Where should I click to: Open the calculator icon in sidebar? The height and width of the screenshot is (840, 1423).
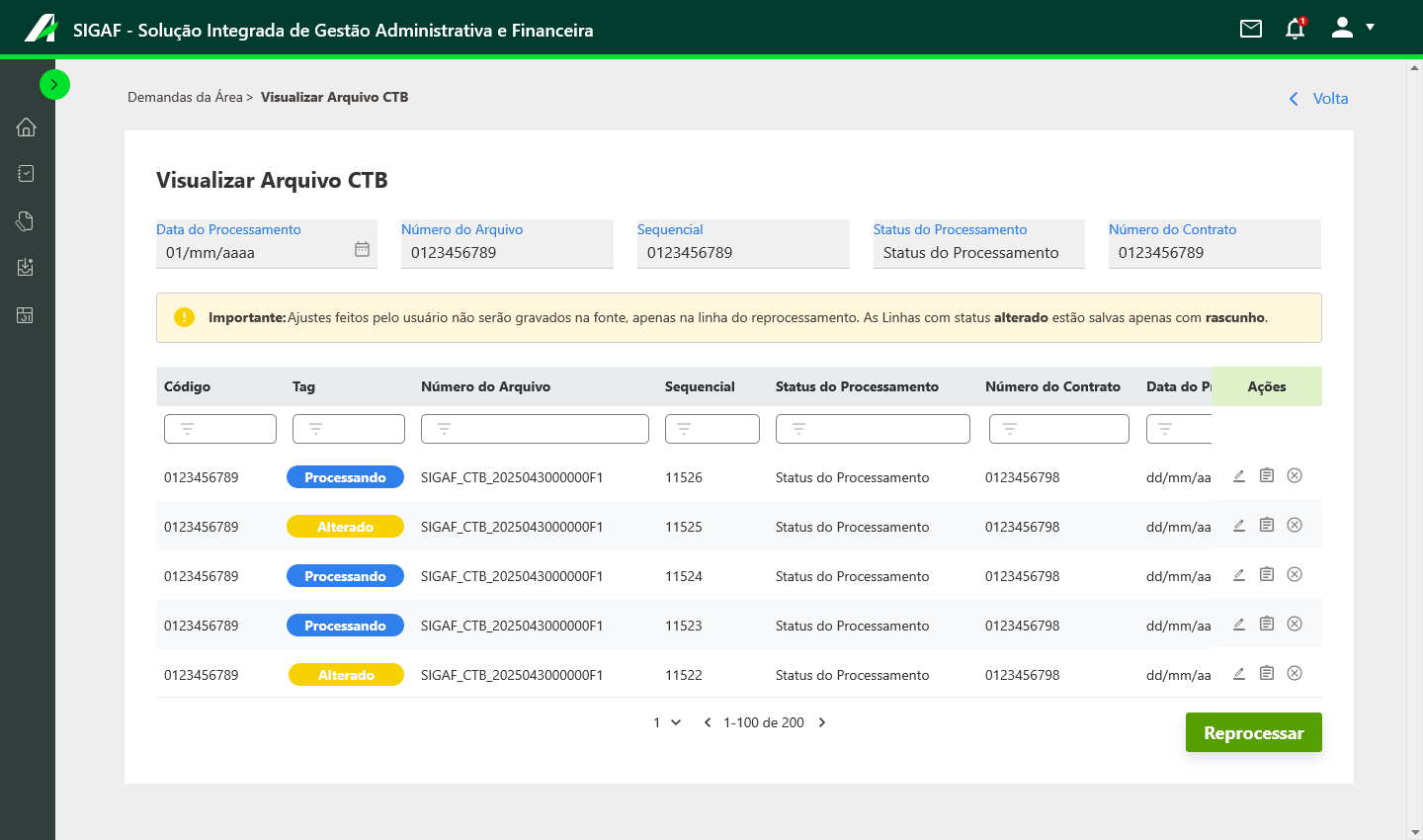27,315
